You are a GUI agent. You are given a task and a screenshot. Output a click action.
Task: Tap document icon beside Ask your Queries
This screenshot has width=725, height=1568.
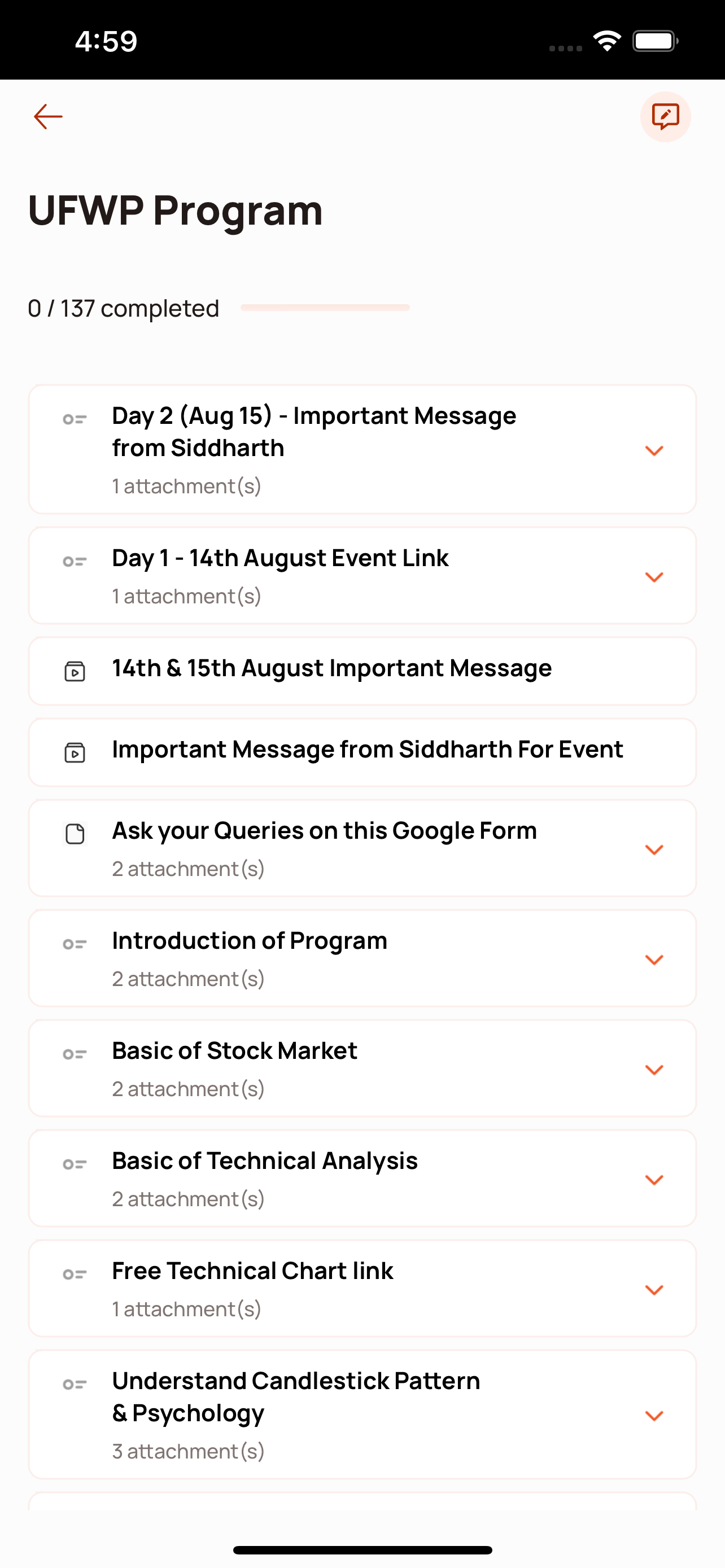tap(75, 834)
